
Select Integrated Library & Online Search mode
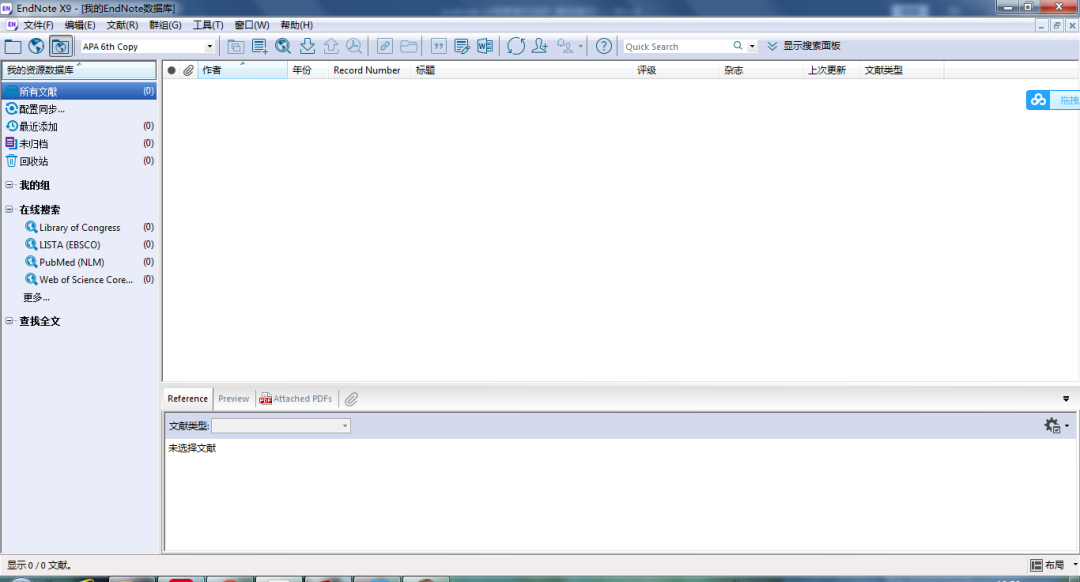[61, 46]
